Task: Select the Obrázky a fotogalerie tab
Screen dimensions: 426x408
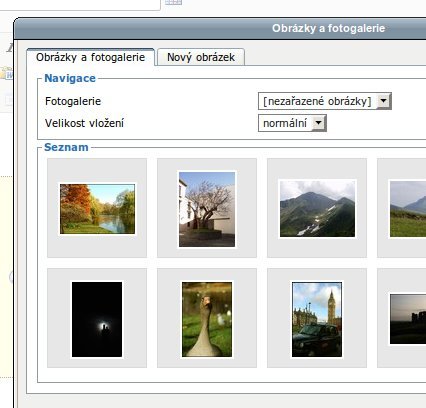Action: [90, 57]
